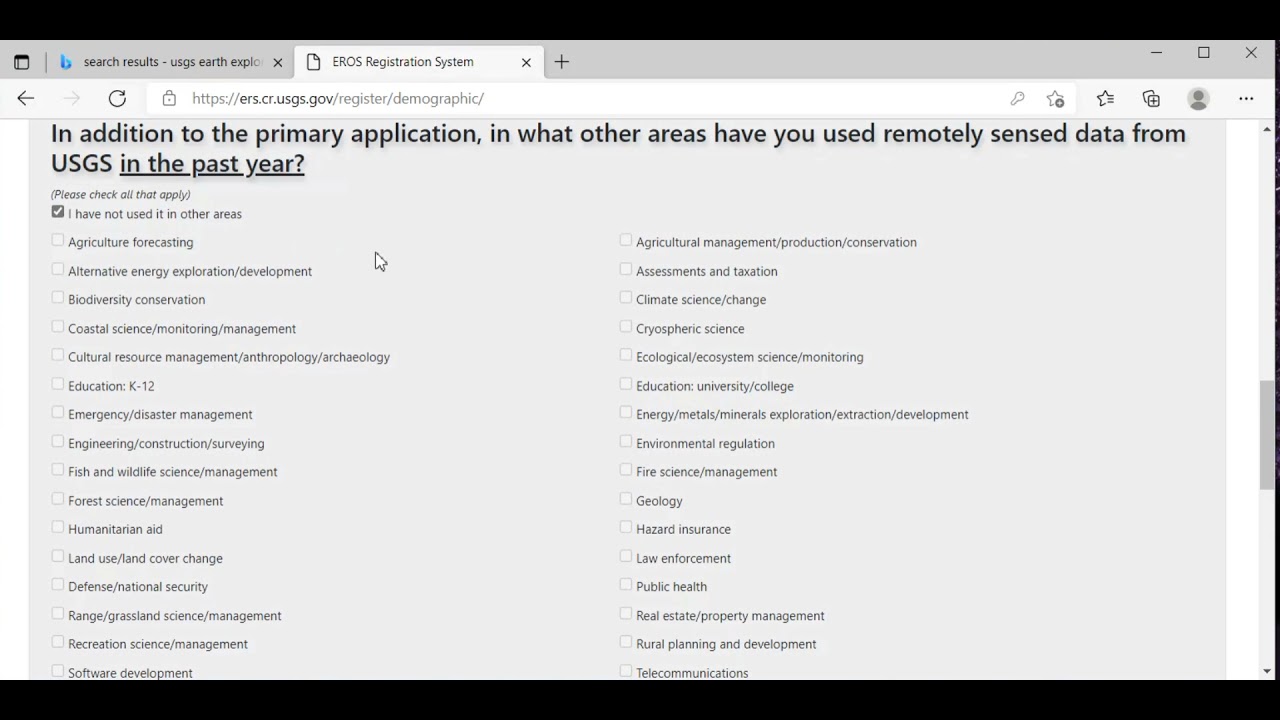The image size is (1280, 720).
Task: Check Geology
Action: (x=626, y=498)
